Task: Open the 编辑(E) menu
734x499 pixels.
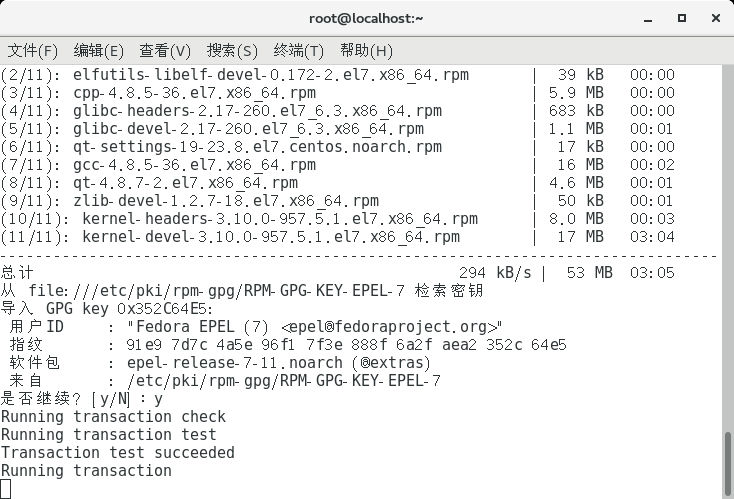Action: click(98, 51)
